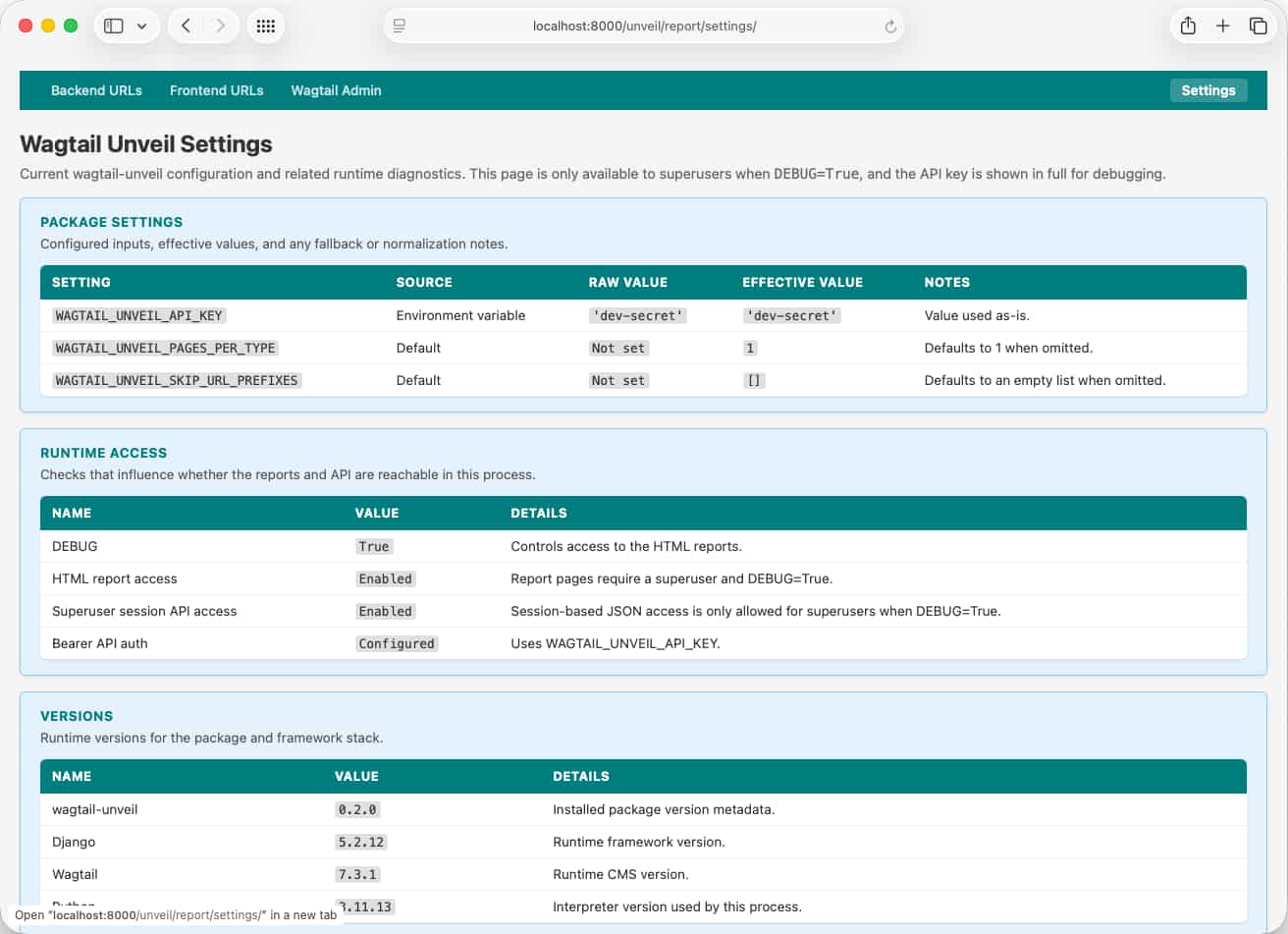The width and height of the screenshot is (1288, 934).
Task: Select WAGTAIL_UNVEIL_API_KEY setting name
Action: (140, 315)
